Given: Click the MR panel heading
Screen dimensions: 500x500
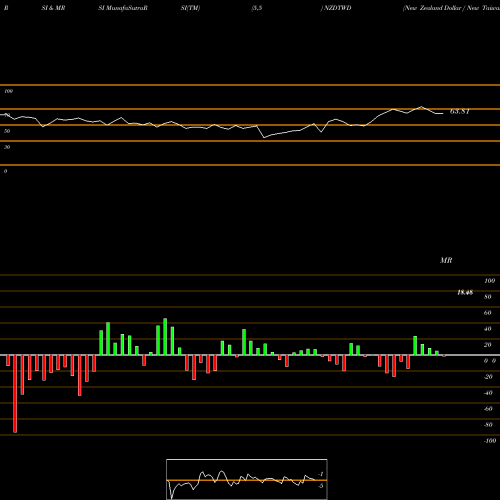Looking at the screenshot, I should [x=446, y=260].
